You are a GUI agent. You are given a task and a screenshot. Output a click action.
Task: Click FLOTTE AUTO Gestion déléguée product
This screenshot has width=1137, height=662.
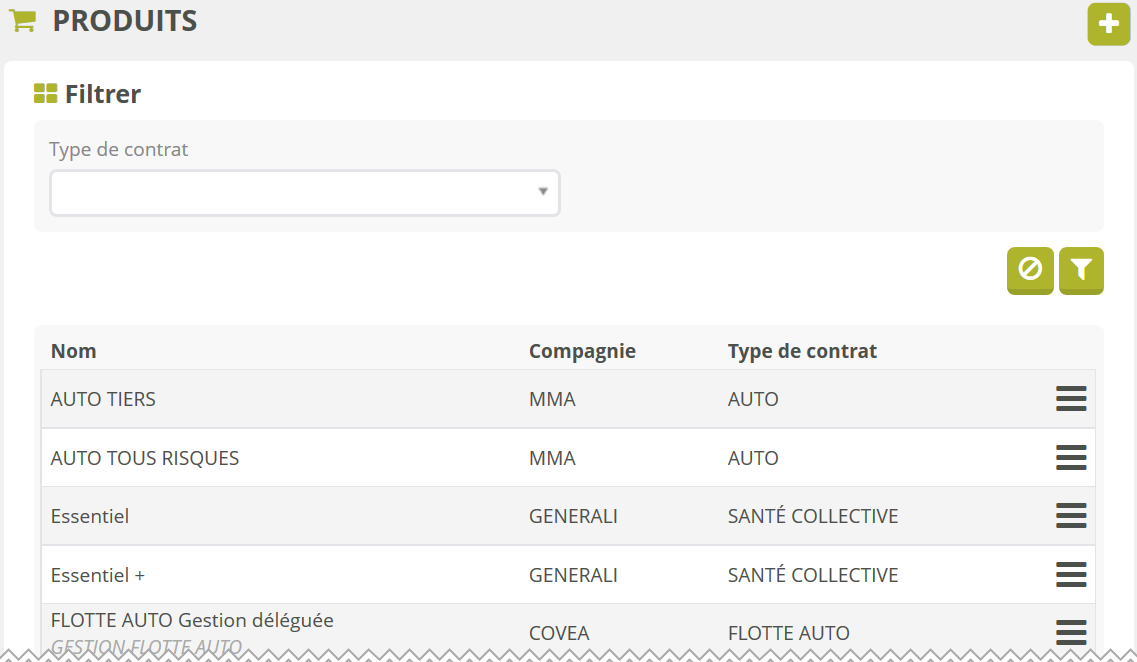[x=192, y=621]
